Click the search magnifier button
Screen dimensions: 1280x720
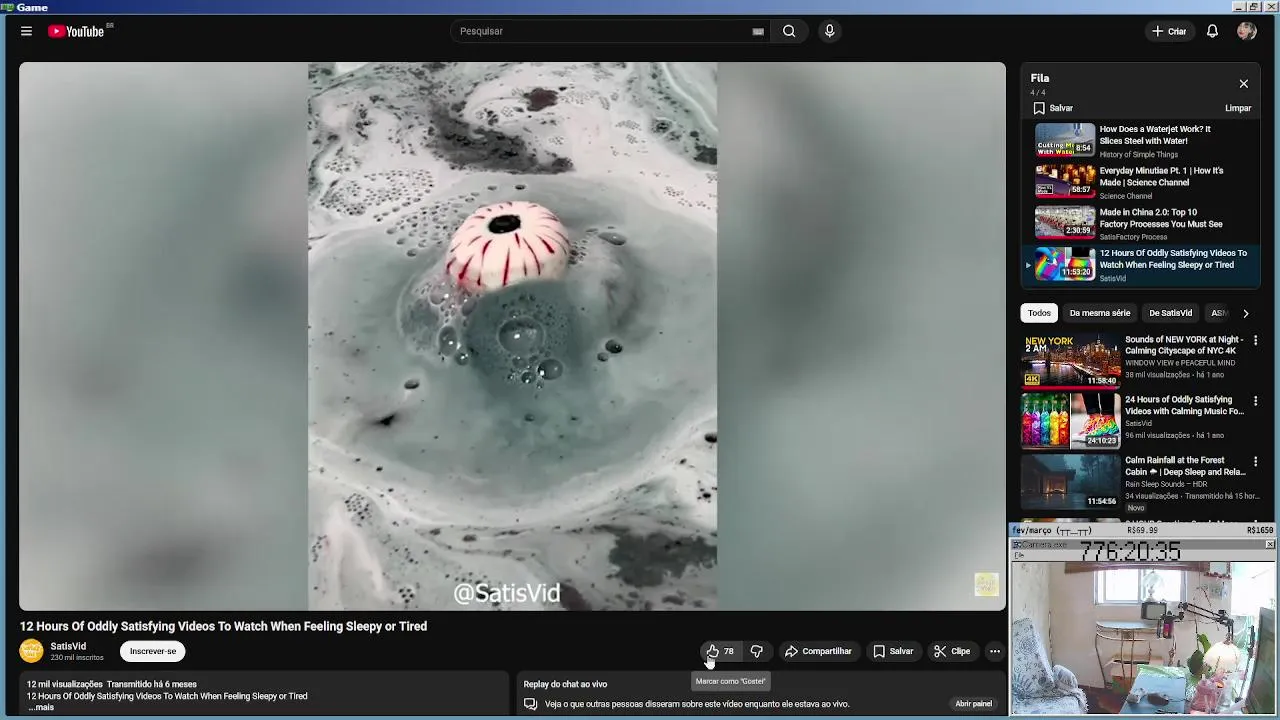pos(789,31)
